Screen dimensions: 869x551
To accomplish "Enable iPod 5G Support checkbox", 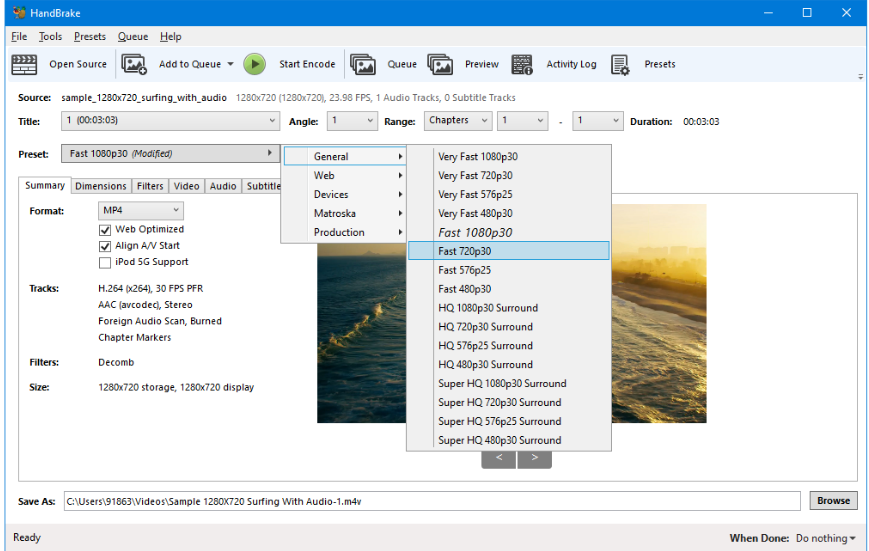I will click(105, 262).
